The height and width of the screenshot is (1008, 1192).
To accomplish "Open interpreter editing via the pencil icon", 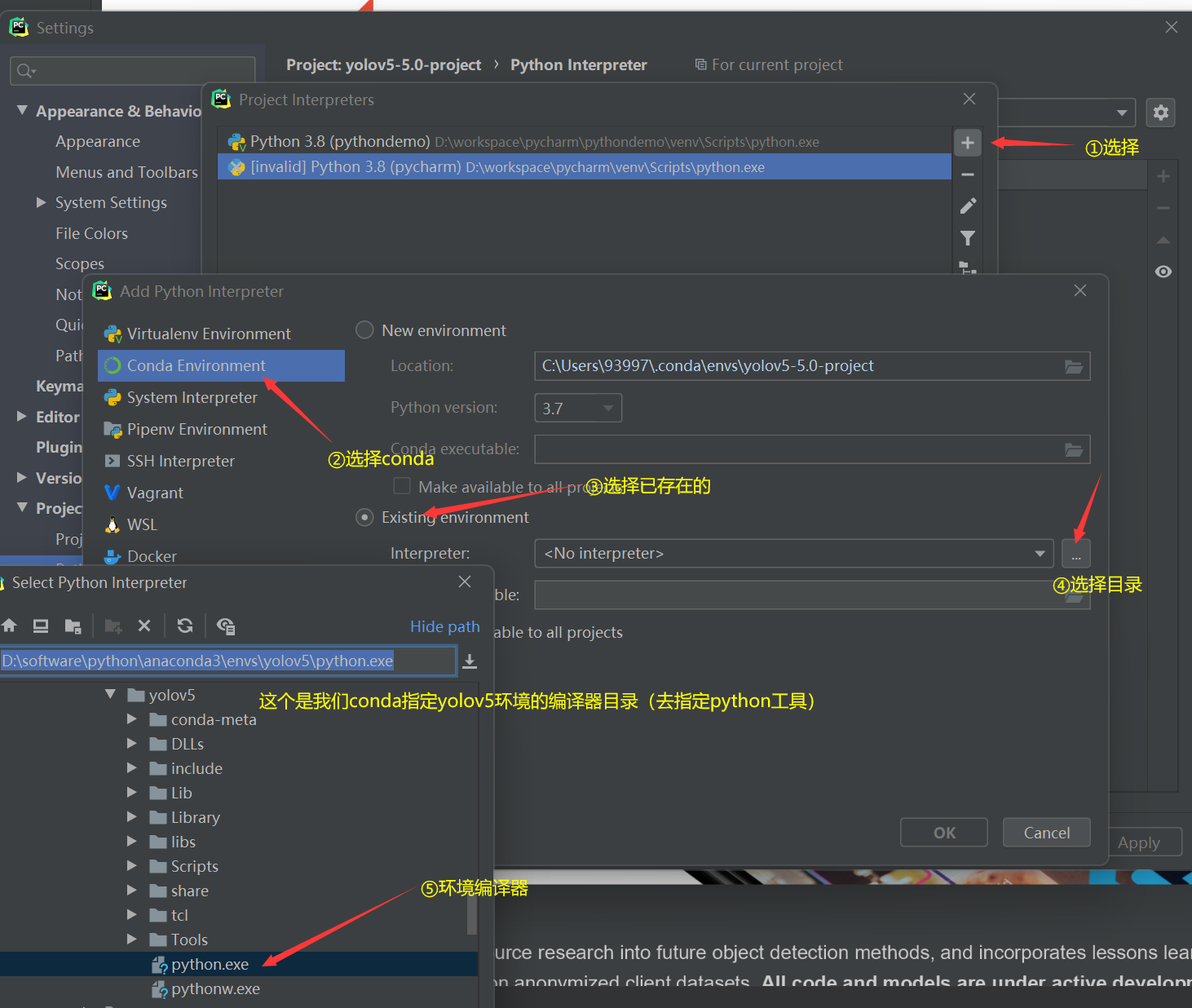I will tap(967, 206).
